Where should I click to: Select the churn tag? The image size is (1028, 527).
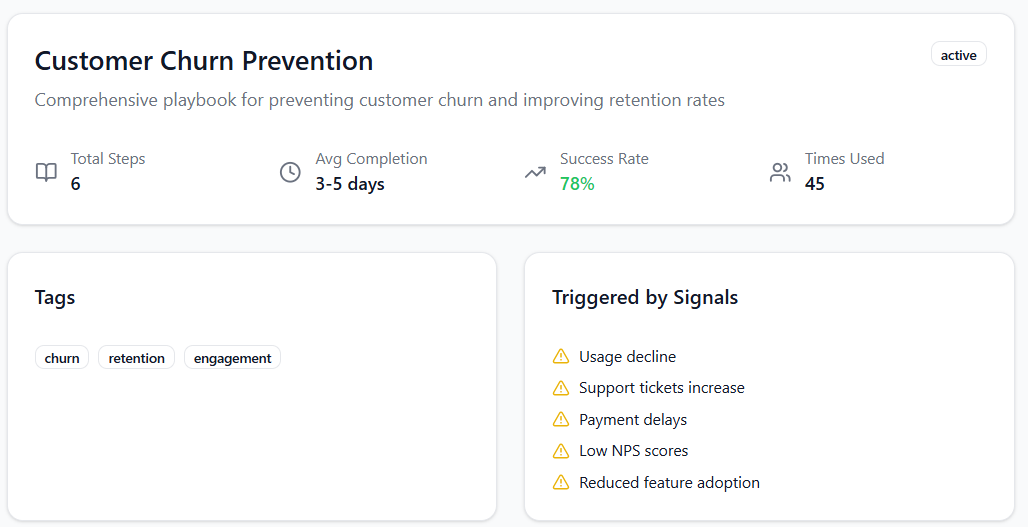[62, 358]
